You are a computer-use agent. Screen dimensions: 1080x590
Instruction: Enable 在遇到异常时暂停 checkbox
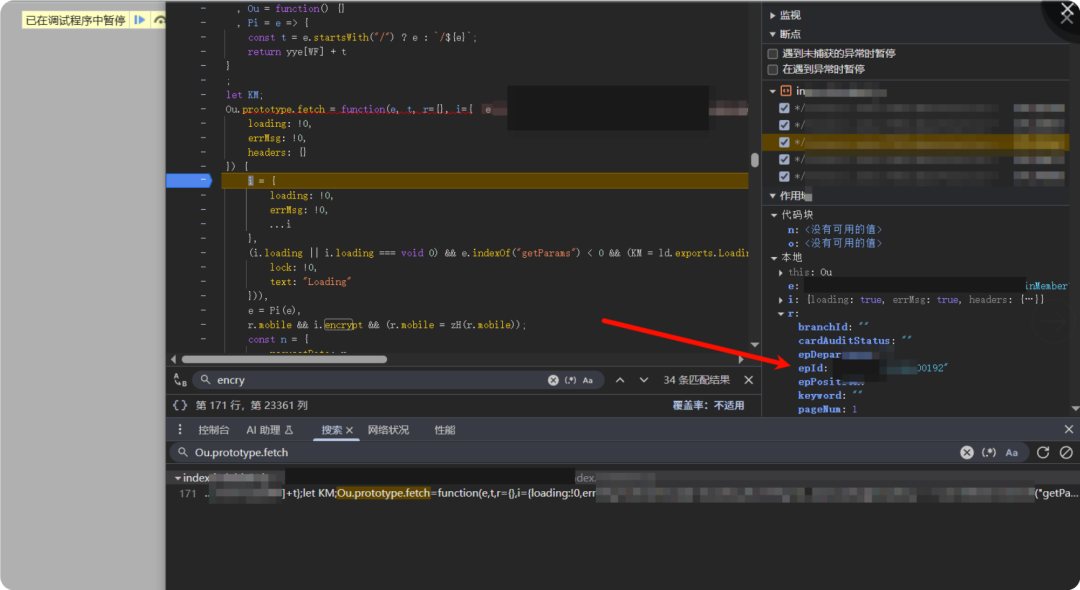[773, 70]
